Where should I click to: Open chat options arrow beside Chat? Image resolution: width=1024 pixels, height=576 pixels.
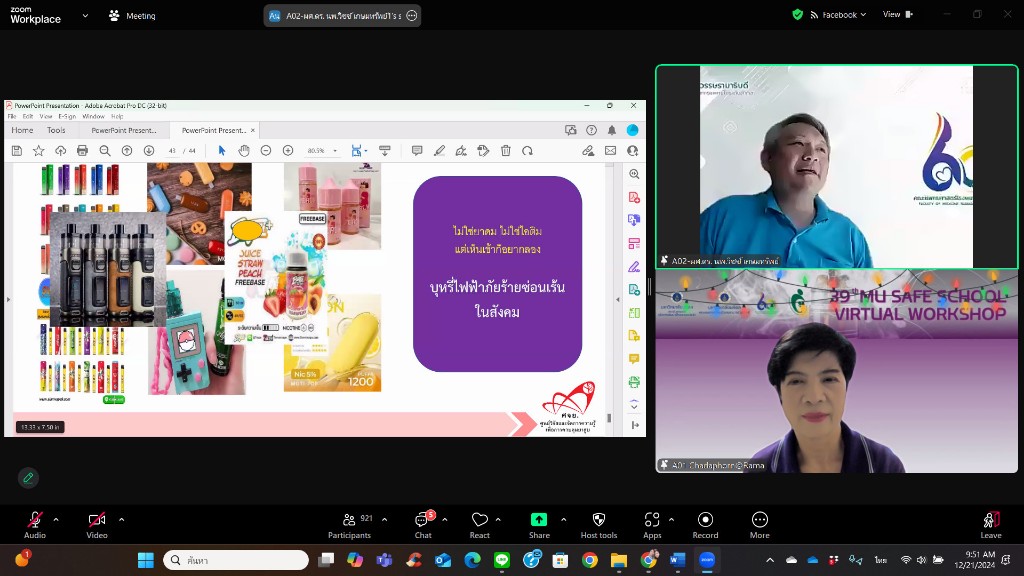pos(445,520)
